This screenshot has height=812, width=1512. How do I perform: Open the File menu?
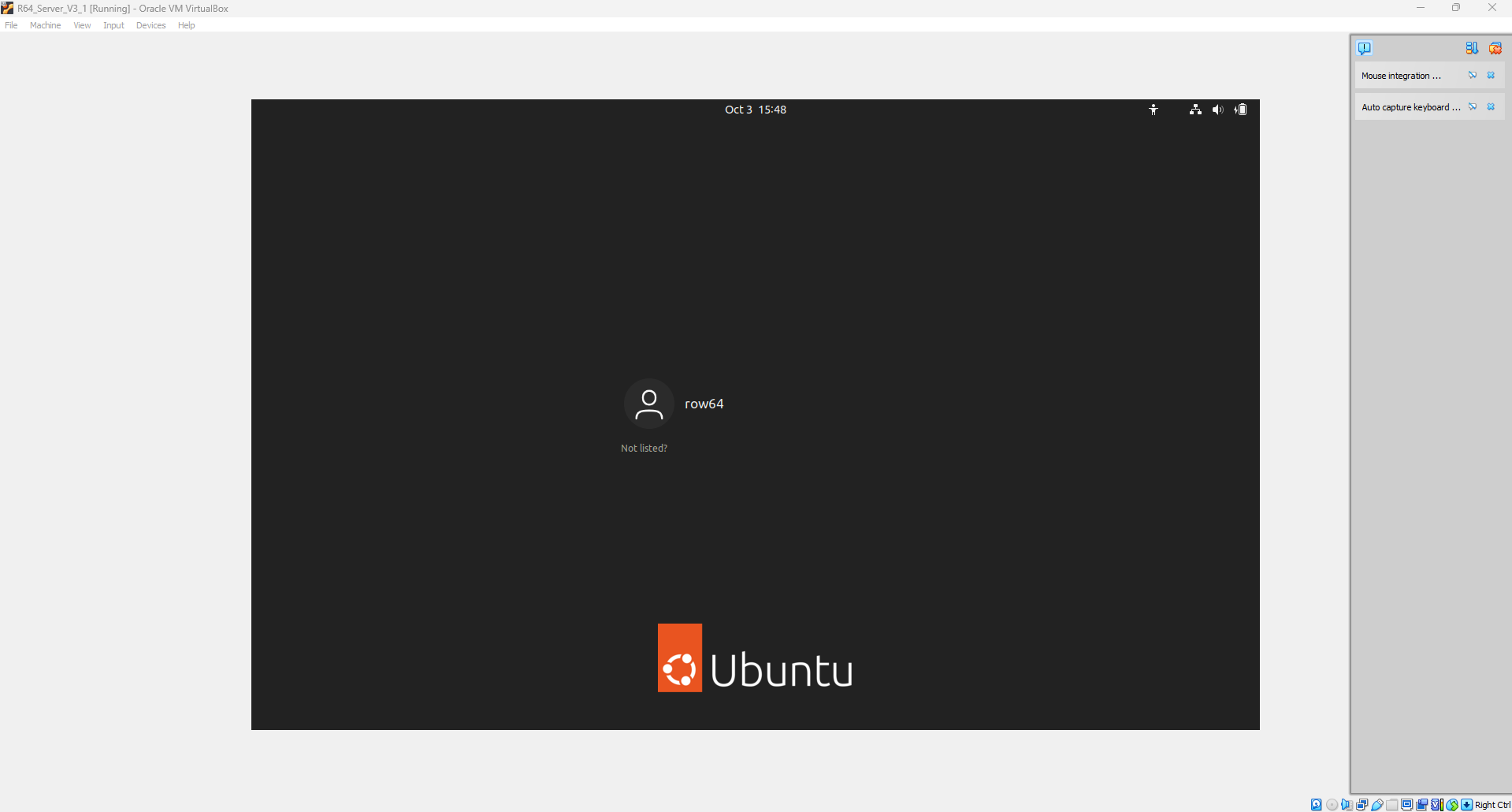11,25
